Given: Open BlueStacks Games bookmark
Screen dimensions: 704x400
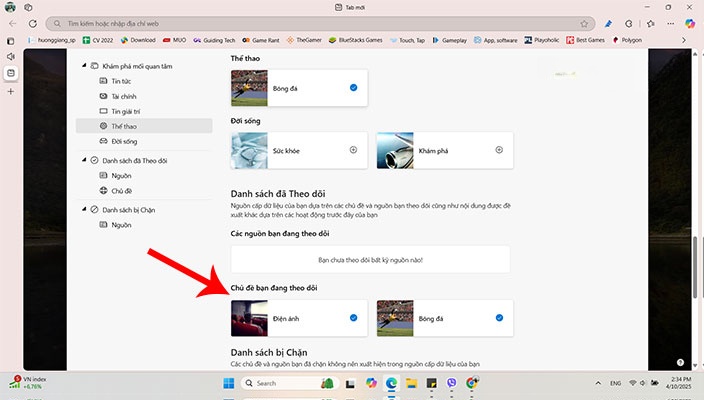Looking at the screenshot, I should pos(356,40).
